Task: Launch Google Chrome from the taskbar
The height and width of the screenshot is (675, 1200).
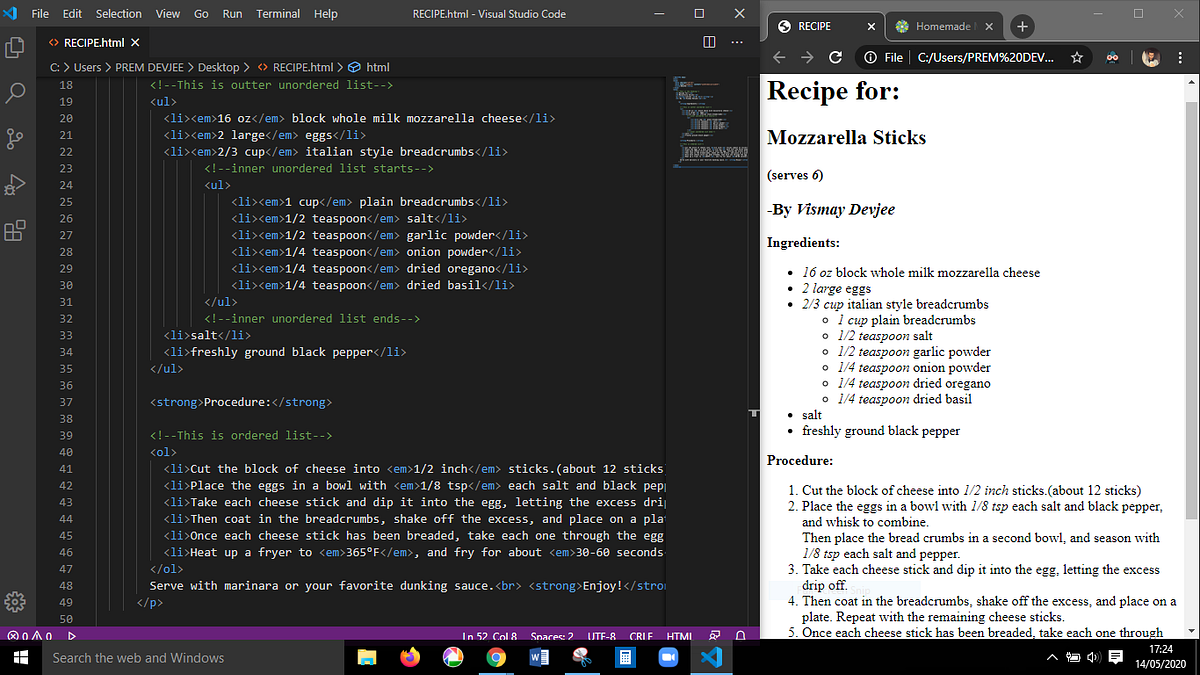Action: tap(497, 657)
